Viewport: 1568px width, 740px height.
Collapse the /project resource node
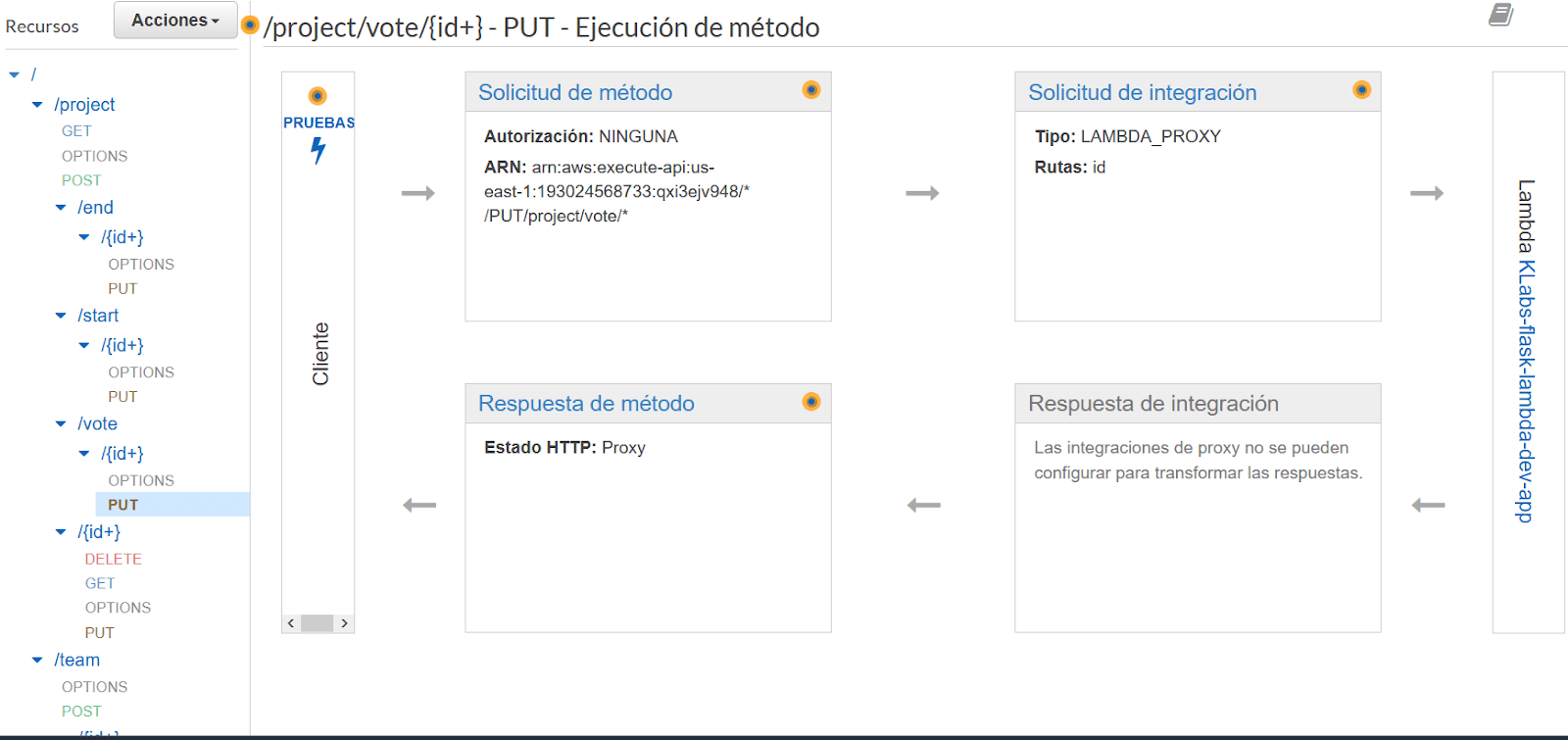coord(37,105)
